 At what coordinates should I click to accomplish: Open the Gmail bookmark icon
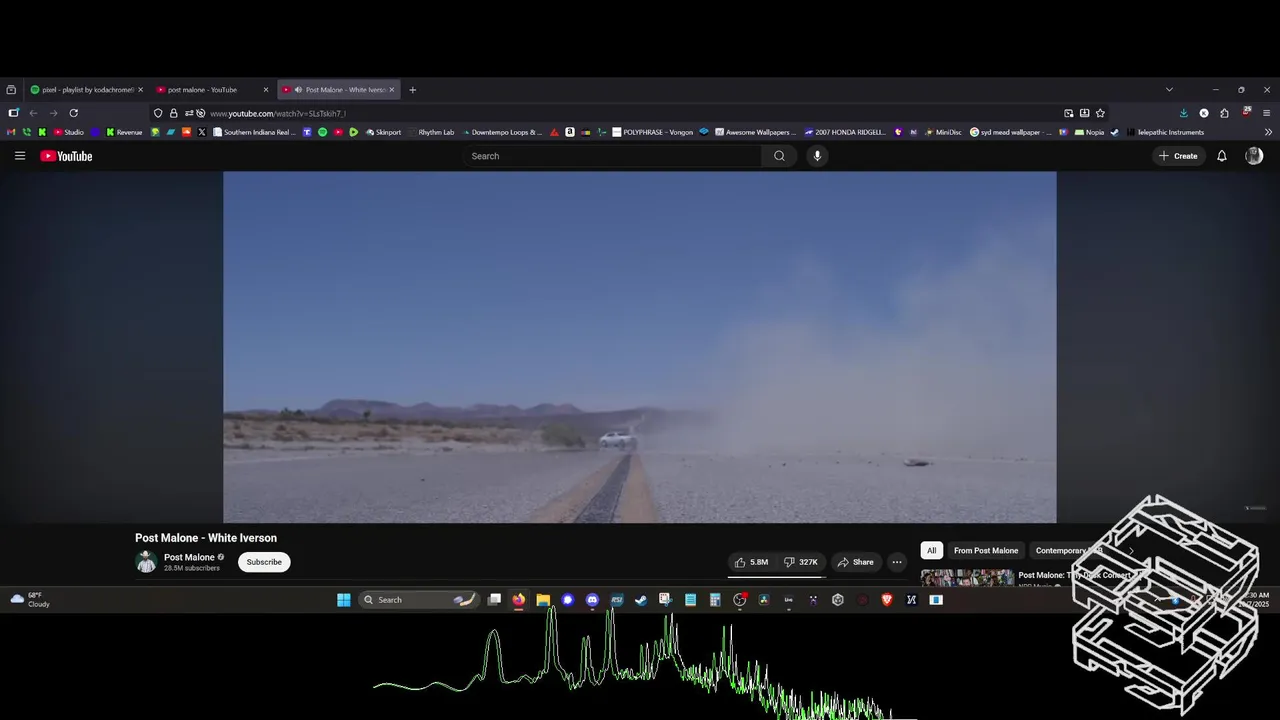(11, 132)
